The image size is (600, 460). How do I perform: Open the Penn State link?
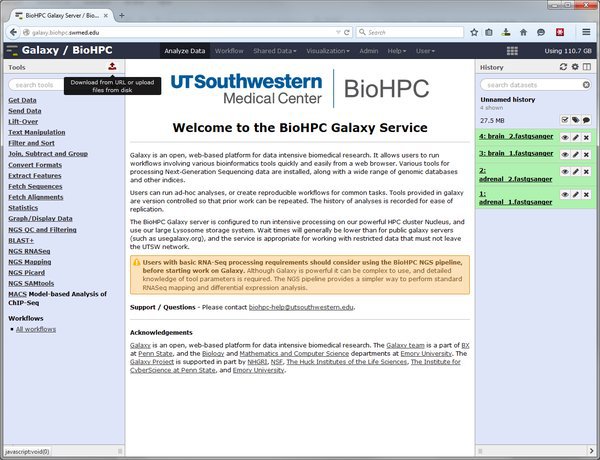click(155, 354)
